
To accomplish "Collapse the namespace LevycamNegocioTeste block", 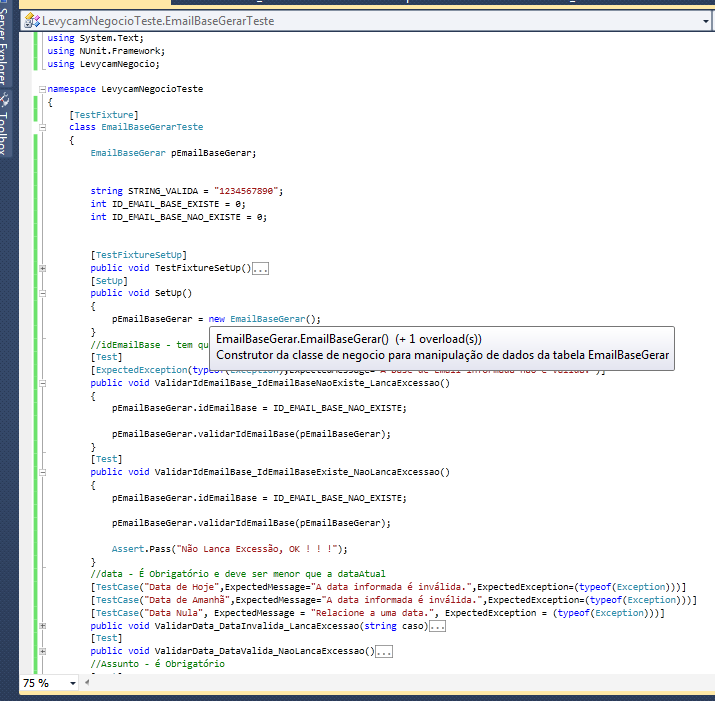I will (x=42, y=89).
